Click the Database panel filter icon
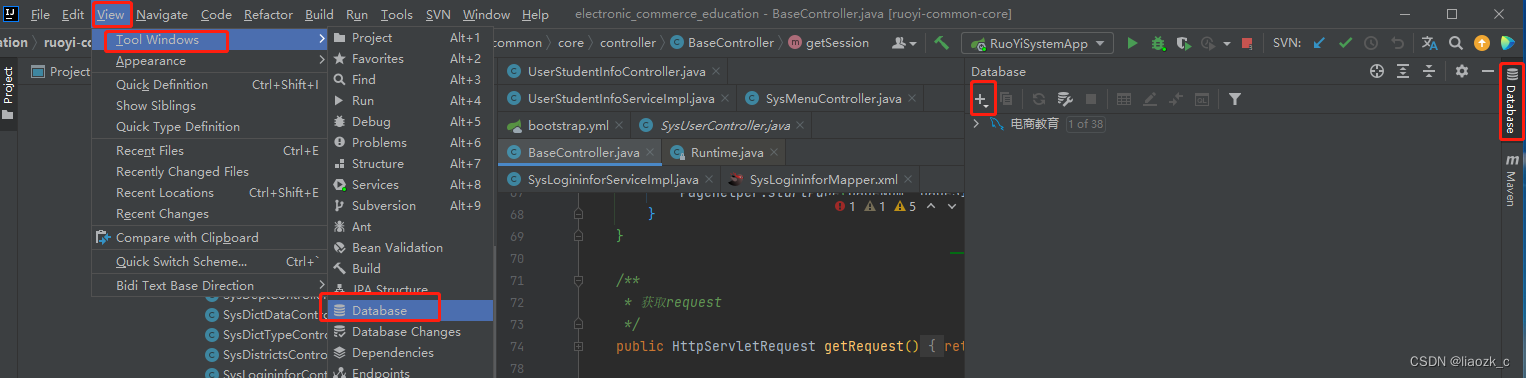The height and width of the screenshot is (378, 1526). click(x=1235, y=99)
